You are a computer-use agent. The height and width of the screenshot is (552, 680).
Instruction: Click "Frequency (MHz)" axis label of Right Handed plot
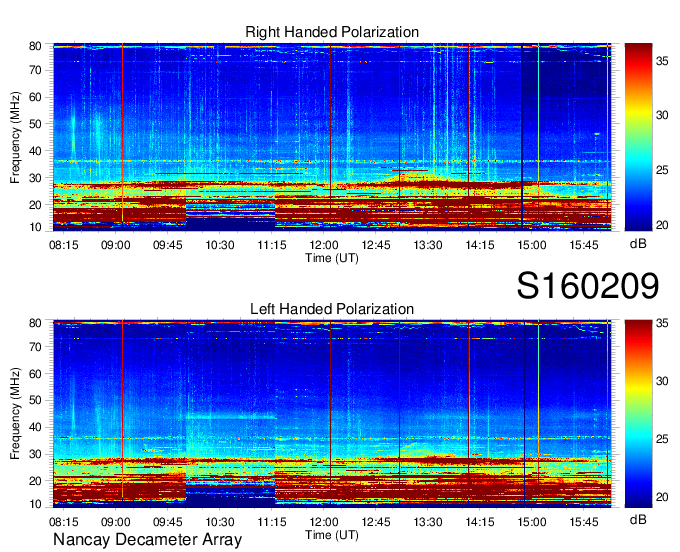pyautogui.click(x=15, y=137)
